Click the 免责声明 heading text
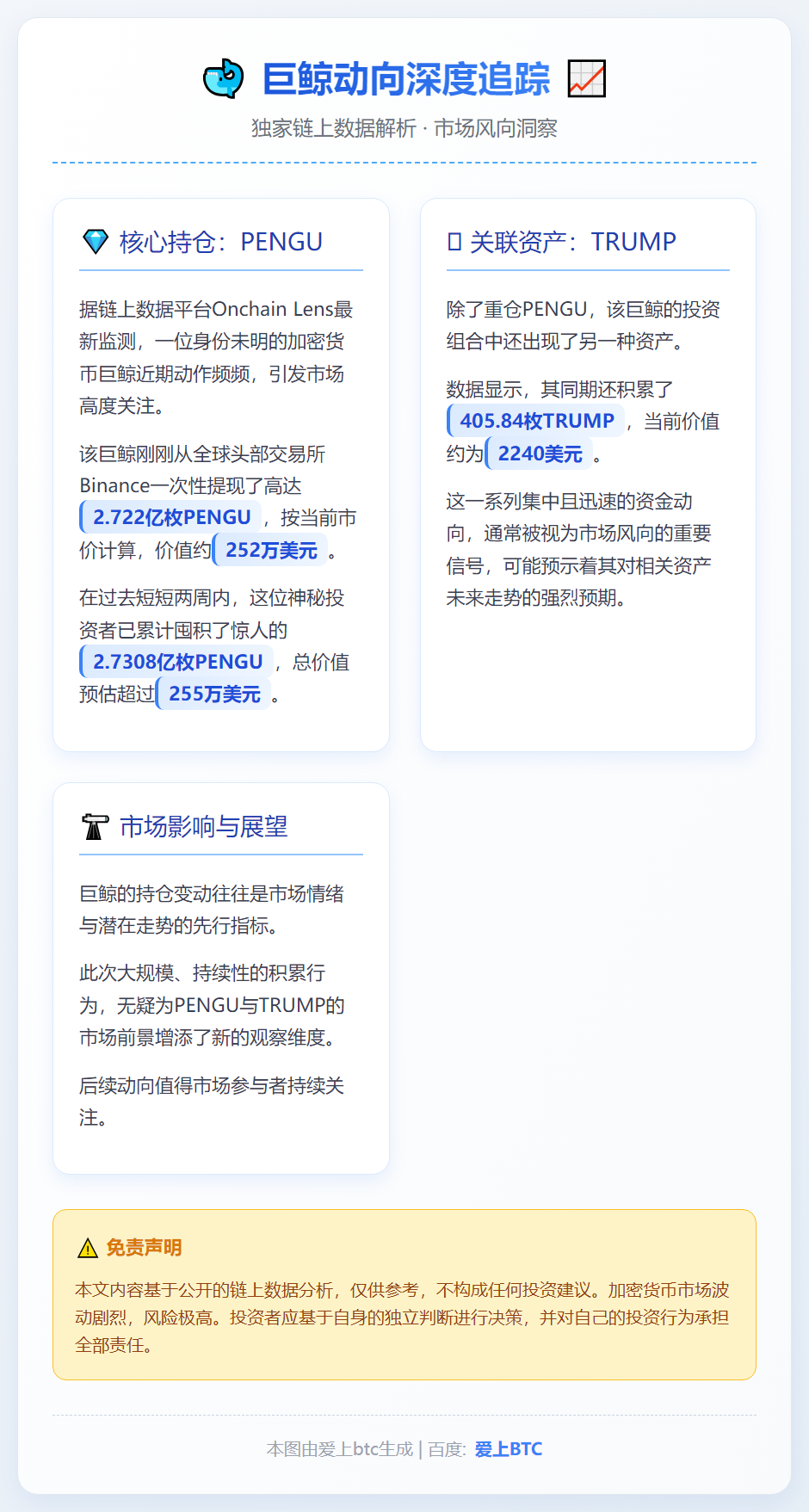 (x=144, y=1248)
